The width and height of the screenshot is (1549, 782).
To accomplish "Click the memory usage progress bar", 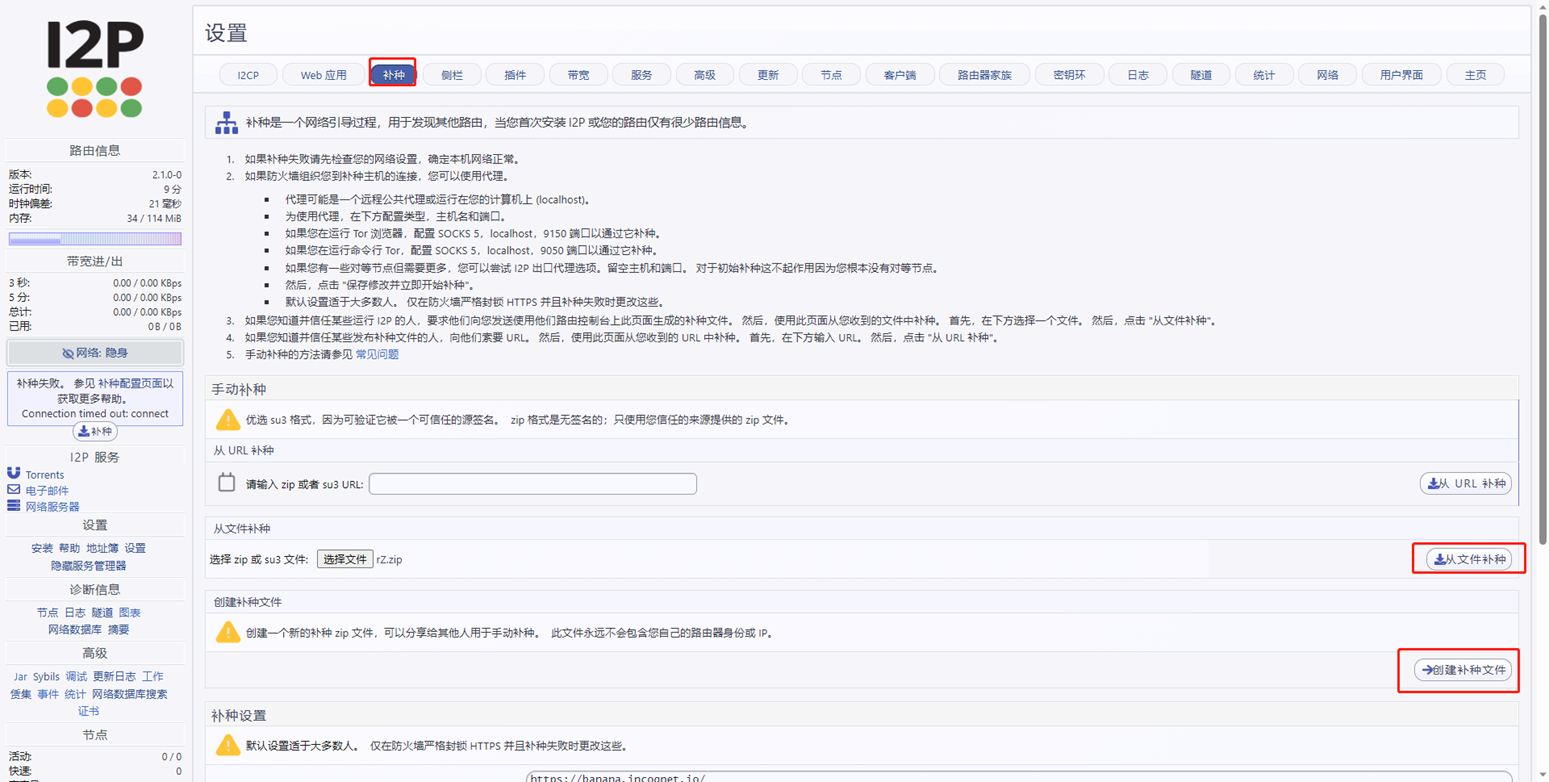I will pos(95,238).
